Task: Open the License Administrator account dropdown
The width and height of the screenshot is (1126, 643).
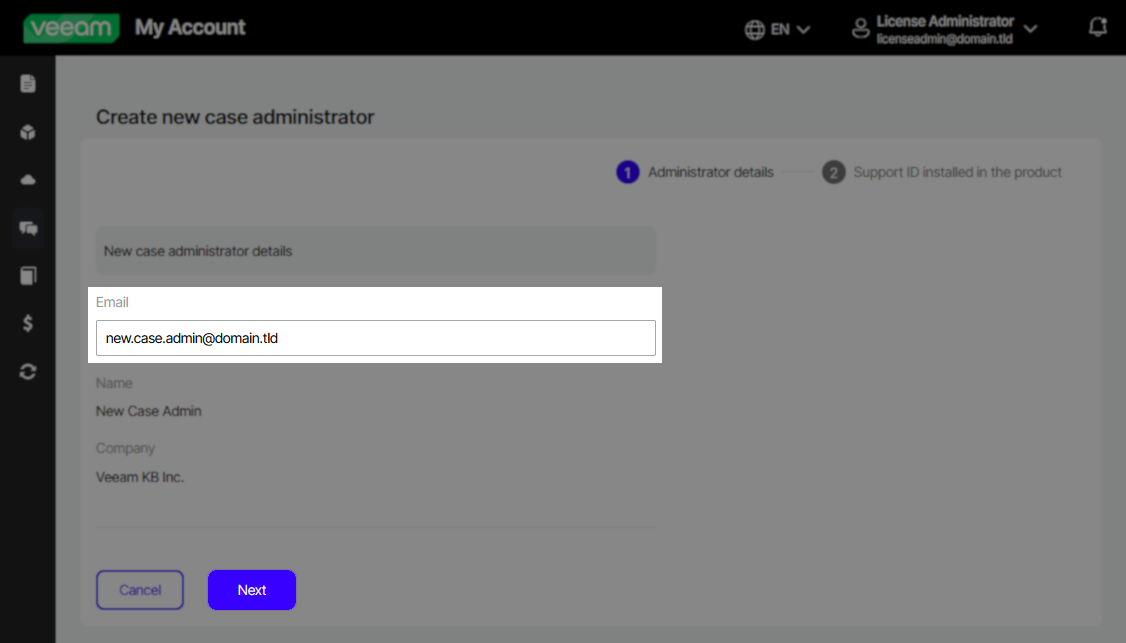Action: coord(1031,29)
